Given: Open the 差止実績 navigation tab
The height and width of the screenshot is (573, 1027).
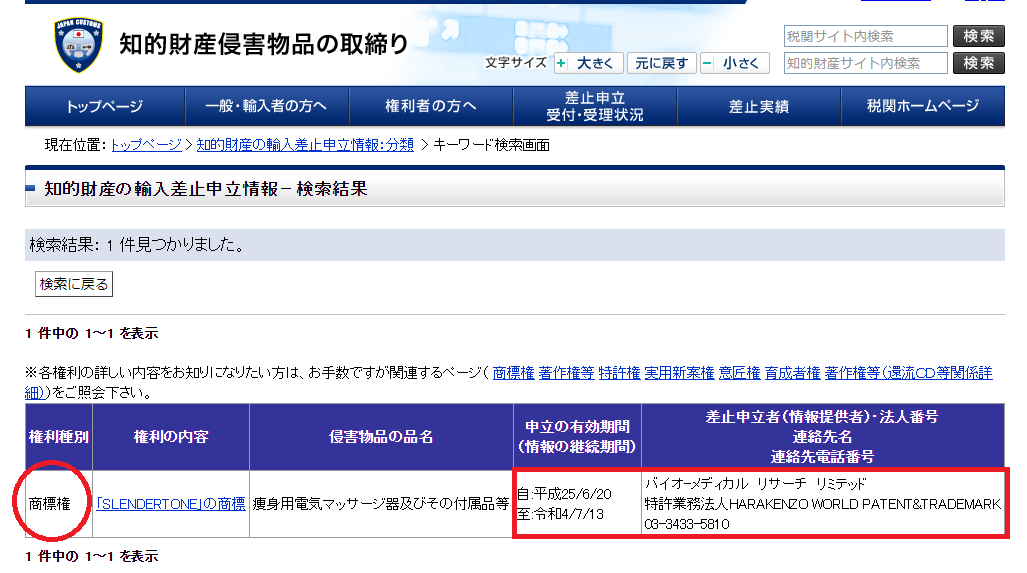Looking at the screenshot, I should tap(758, 106).
